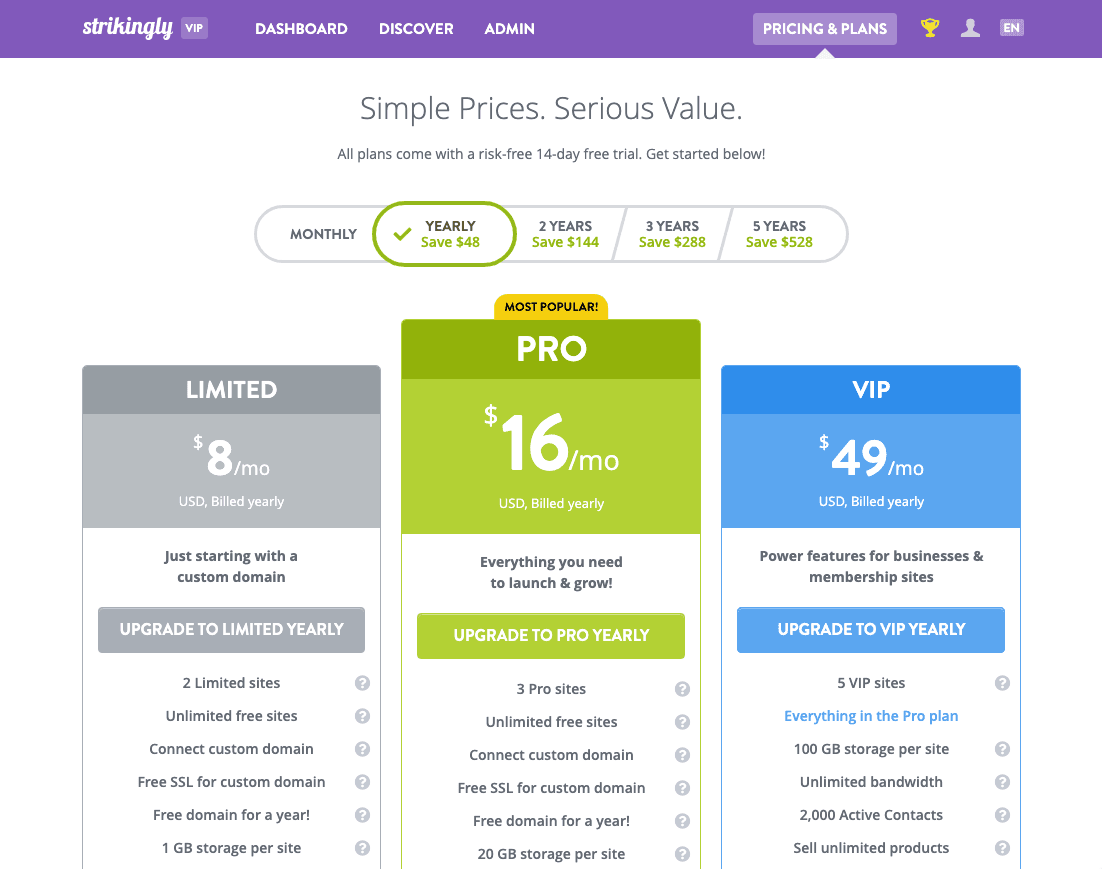Click help icon beside 20 GB storage
The width and height of the screenshot is (1102, 869).
pyautogui.click(x=682, y=854)
